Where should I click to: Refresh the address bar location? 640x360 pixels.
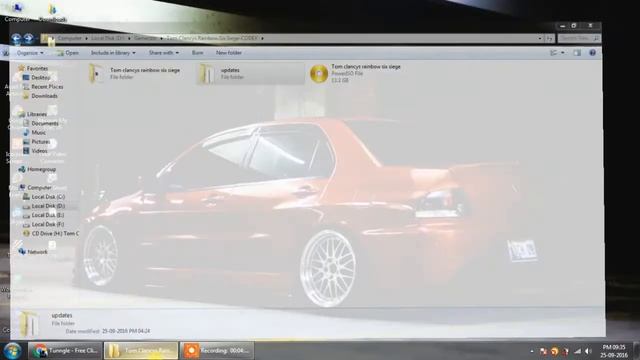click(x=550, y=38)
